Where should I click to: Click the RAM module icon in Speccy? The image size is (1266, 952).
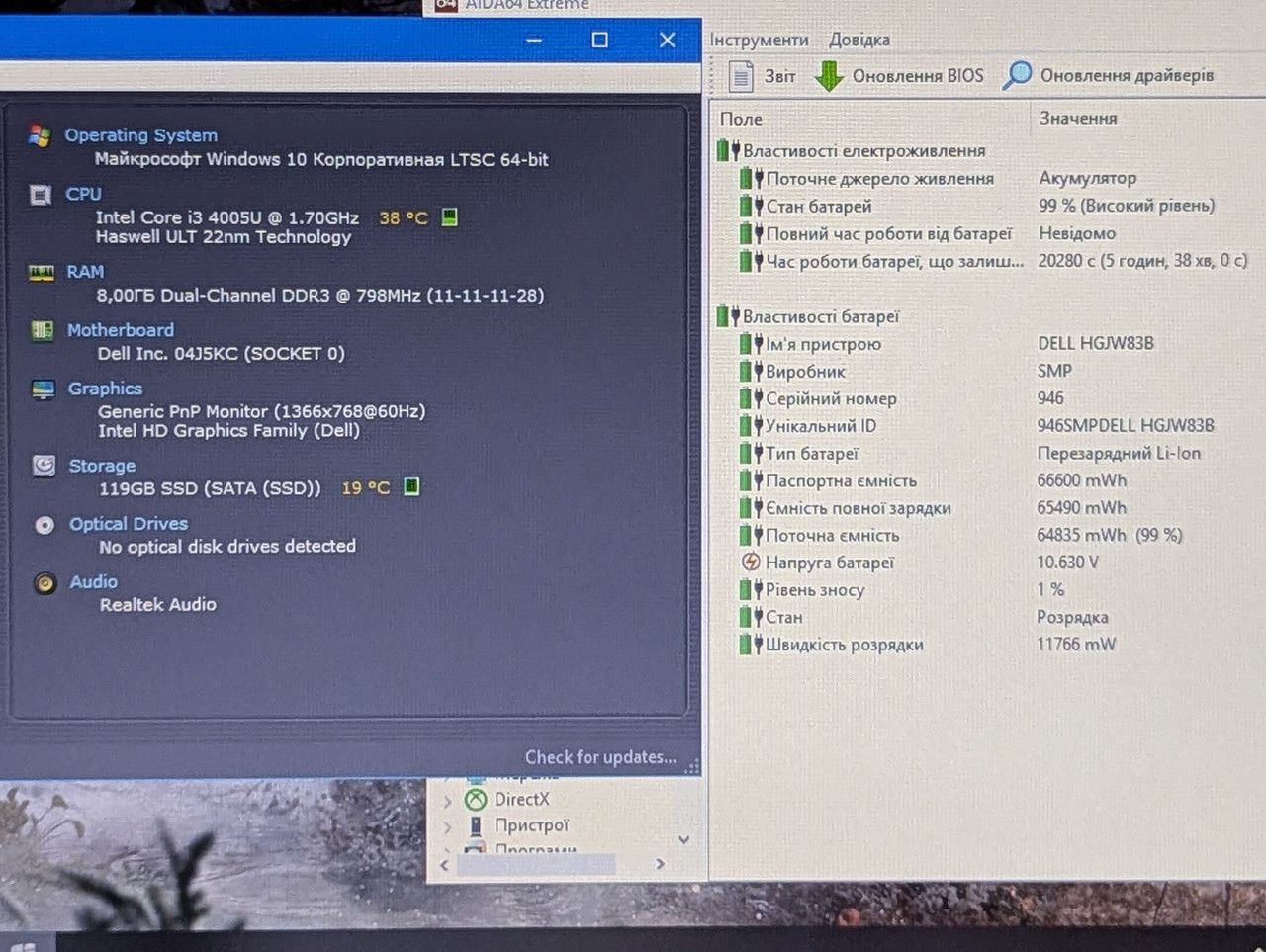pos(42,272)
